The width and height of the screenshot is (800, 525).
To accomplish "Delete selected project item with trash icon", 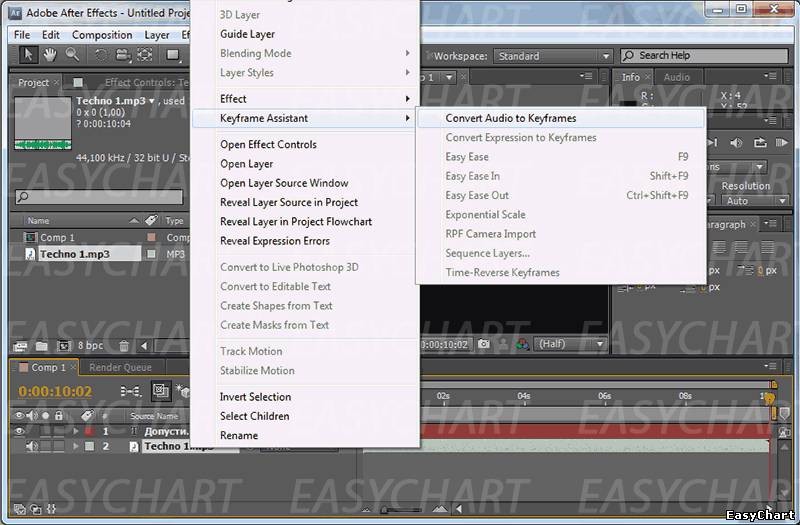I will pos(123,346).
